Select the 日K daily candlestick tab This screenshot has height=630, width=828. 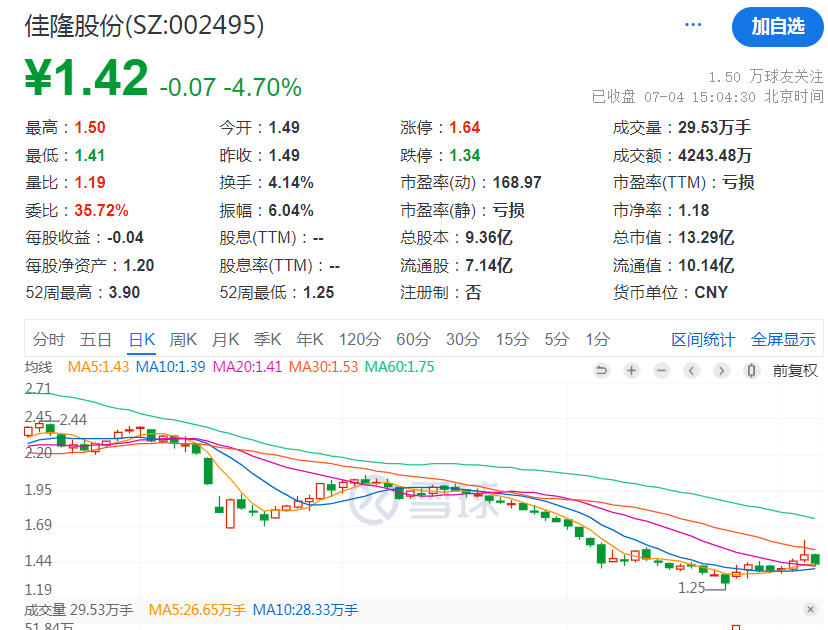[x=142, y=339]
